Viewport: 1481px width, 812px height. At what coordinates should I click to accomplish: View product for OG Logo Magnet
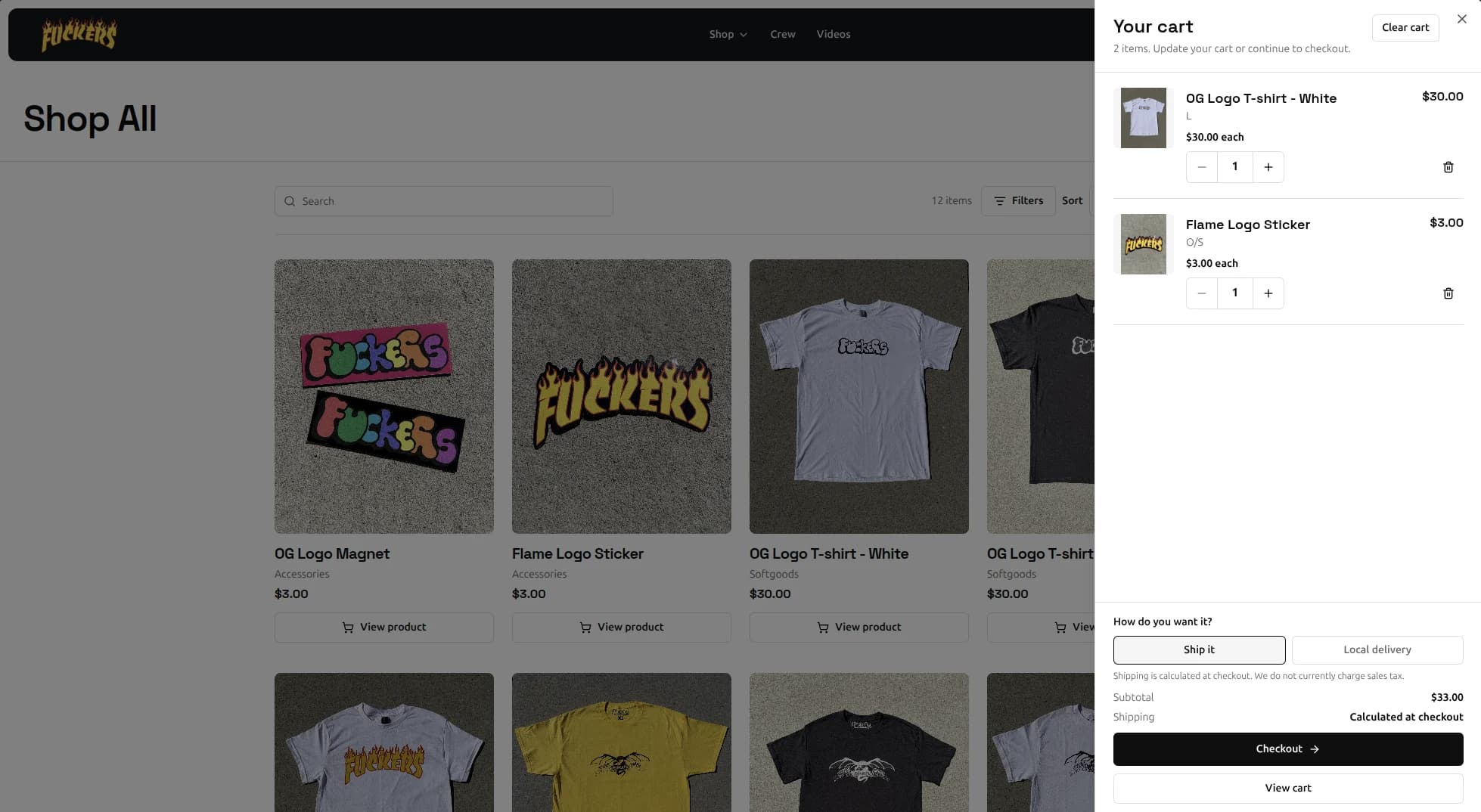(383, 628)
